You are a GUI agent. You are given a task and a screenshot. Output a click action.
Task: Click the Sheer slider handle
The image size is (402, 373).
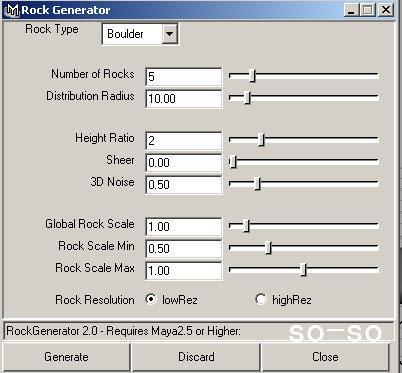pos(234,161)
